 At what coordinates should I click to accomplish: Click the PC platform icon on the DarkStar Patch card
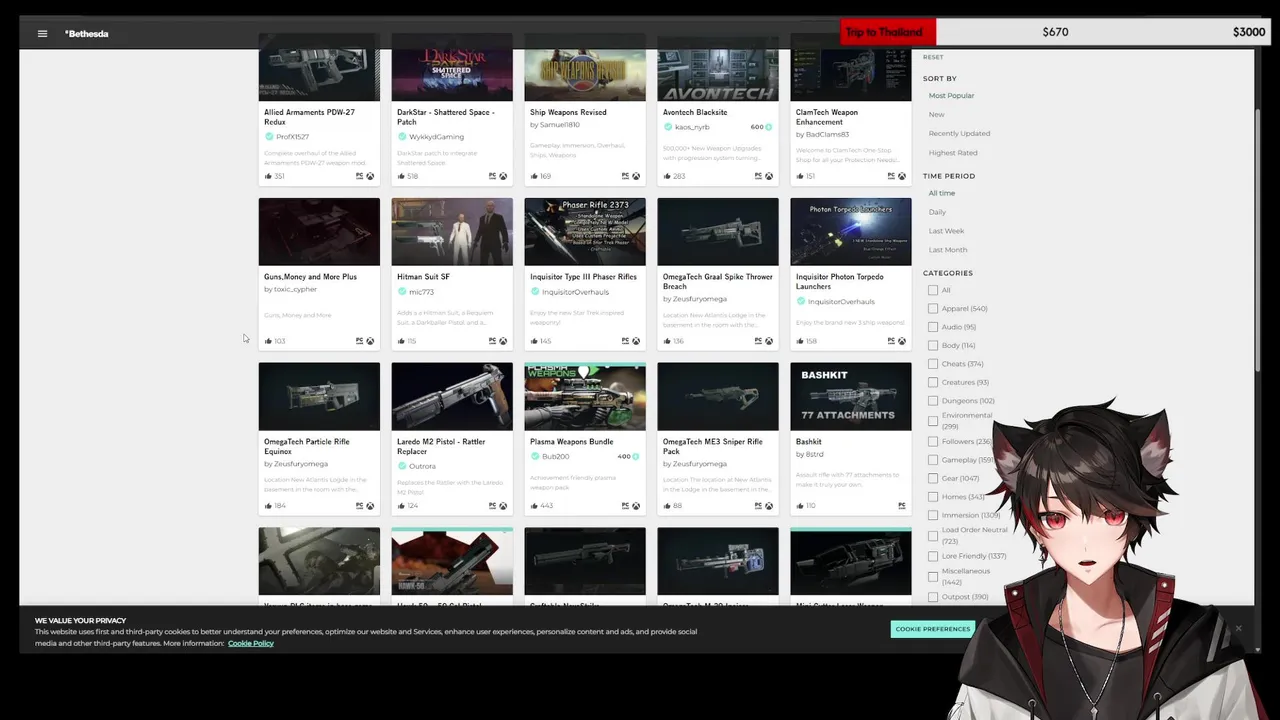[492, 176]
